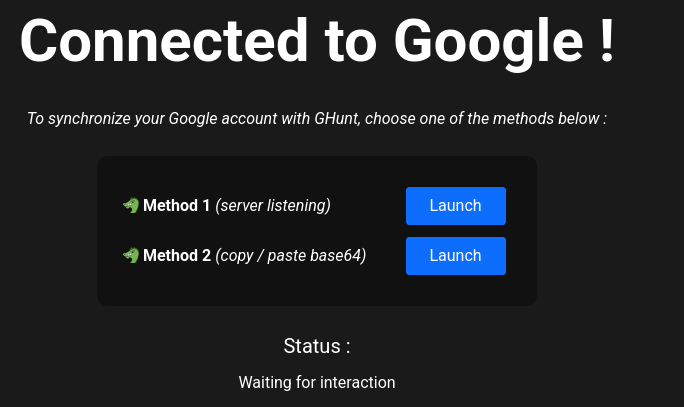Image resolution: width=684 pixels, height=407 pixels.
Task: Click the word "Connected" in the heading
Action: [x=164, y=41]
